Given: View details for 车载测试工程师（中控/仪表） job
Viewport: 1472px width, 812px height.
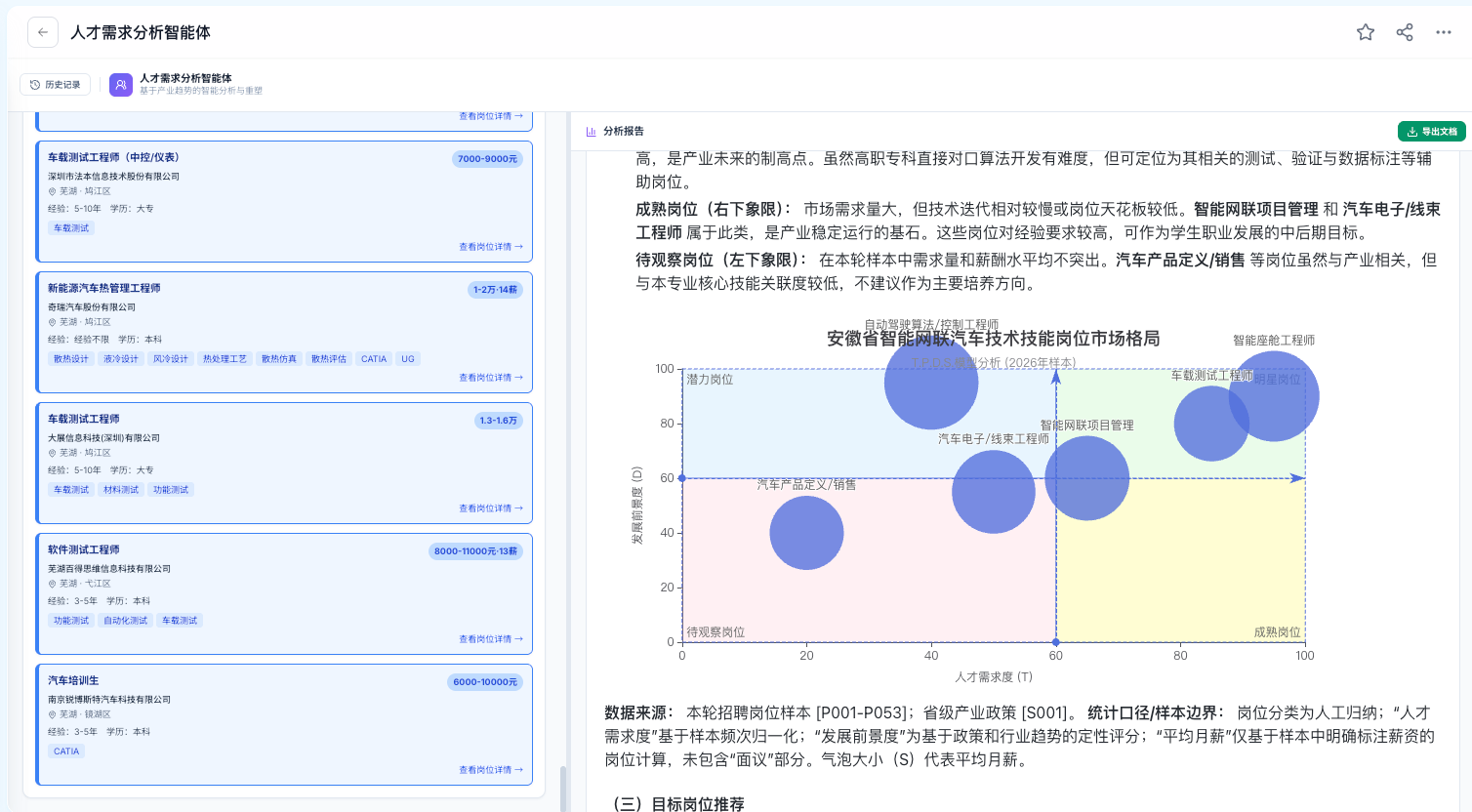Looking at the screenshot, I should (x=491, y=247).
